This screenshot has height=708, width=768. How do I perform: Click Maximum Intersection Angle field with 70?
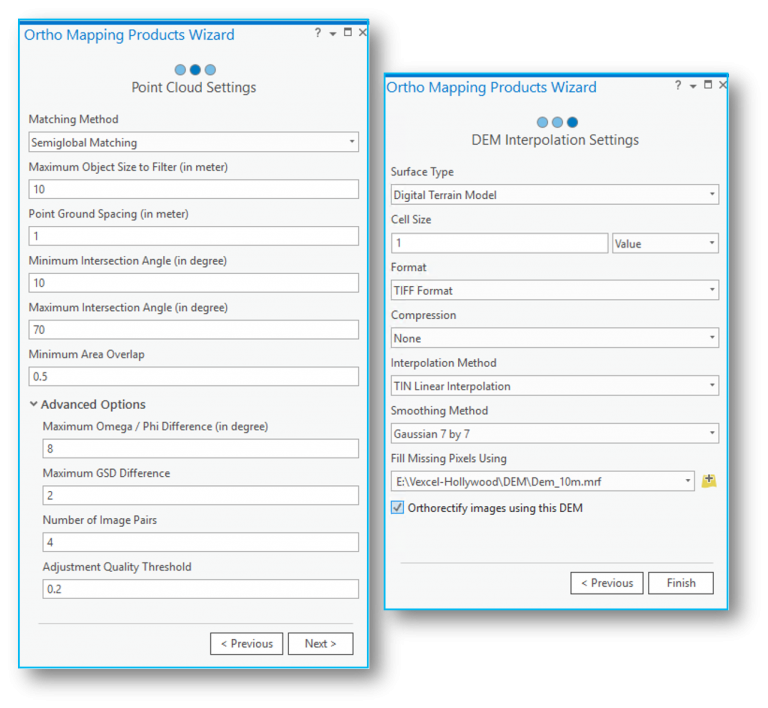coord(193,330)
